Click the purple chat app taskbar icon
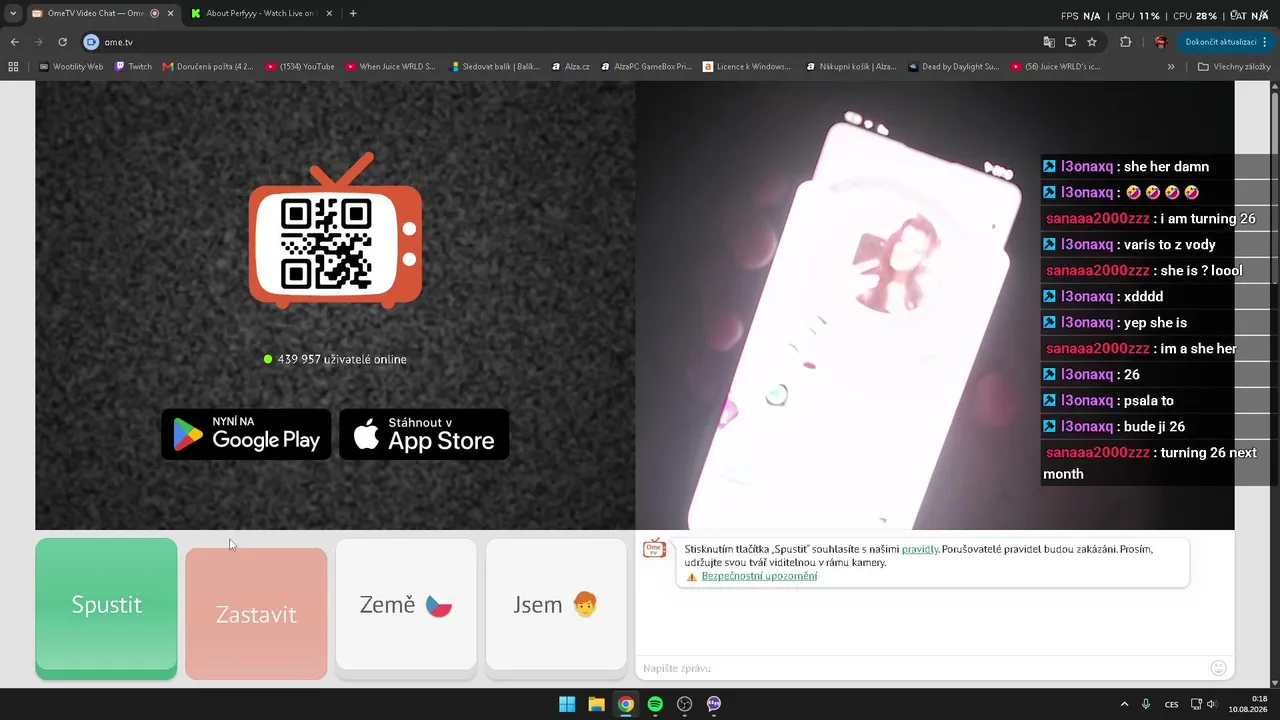The image size is (1280, 720). click(x=714, y=704)
